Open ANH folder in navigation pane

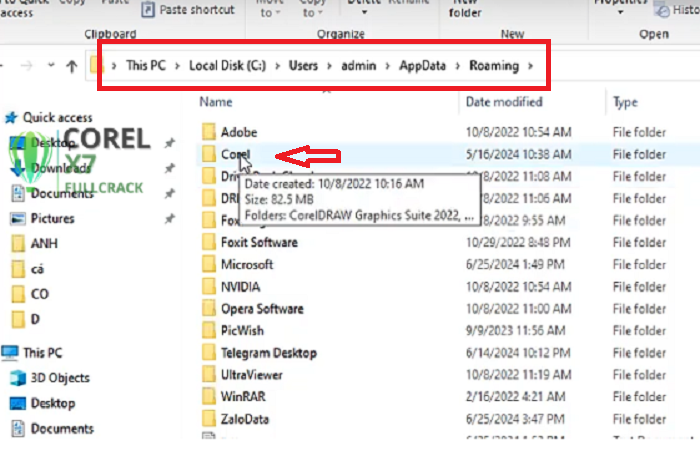[x=44, y=243]
